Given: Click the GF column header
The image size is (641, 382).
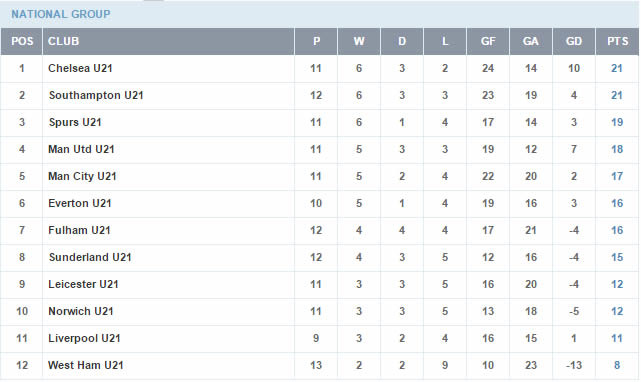Looking at the screenshot, I should pos(488,41).
